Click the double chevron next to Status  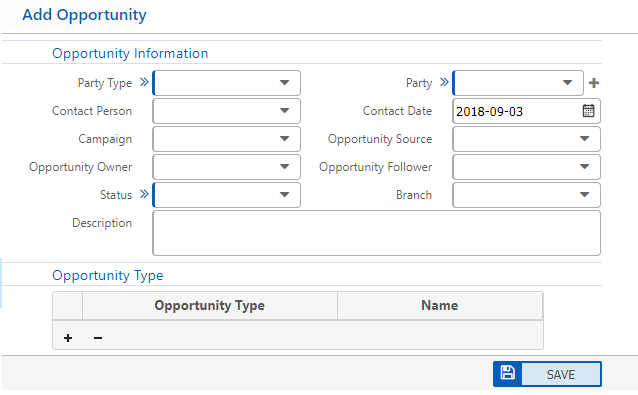(x=144, y=194)
